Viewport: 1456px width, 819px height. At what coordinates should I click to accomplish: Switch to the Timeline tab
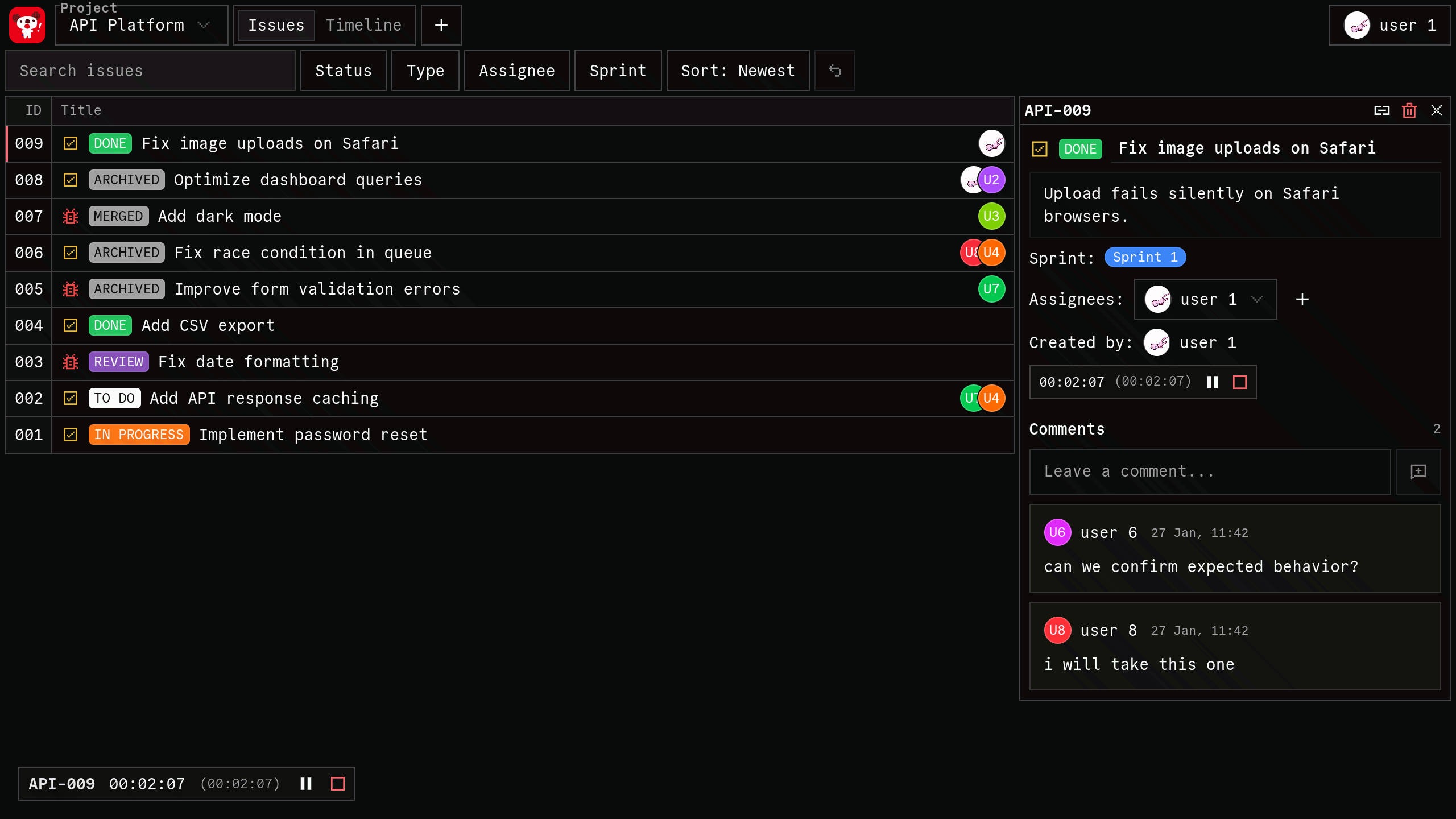363,25
